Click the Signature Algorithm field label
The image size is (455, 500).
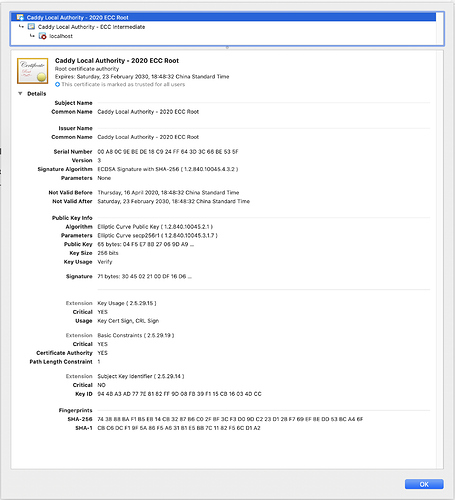[x=65, y=169]
